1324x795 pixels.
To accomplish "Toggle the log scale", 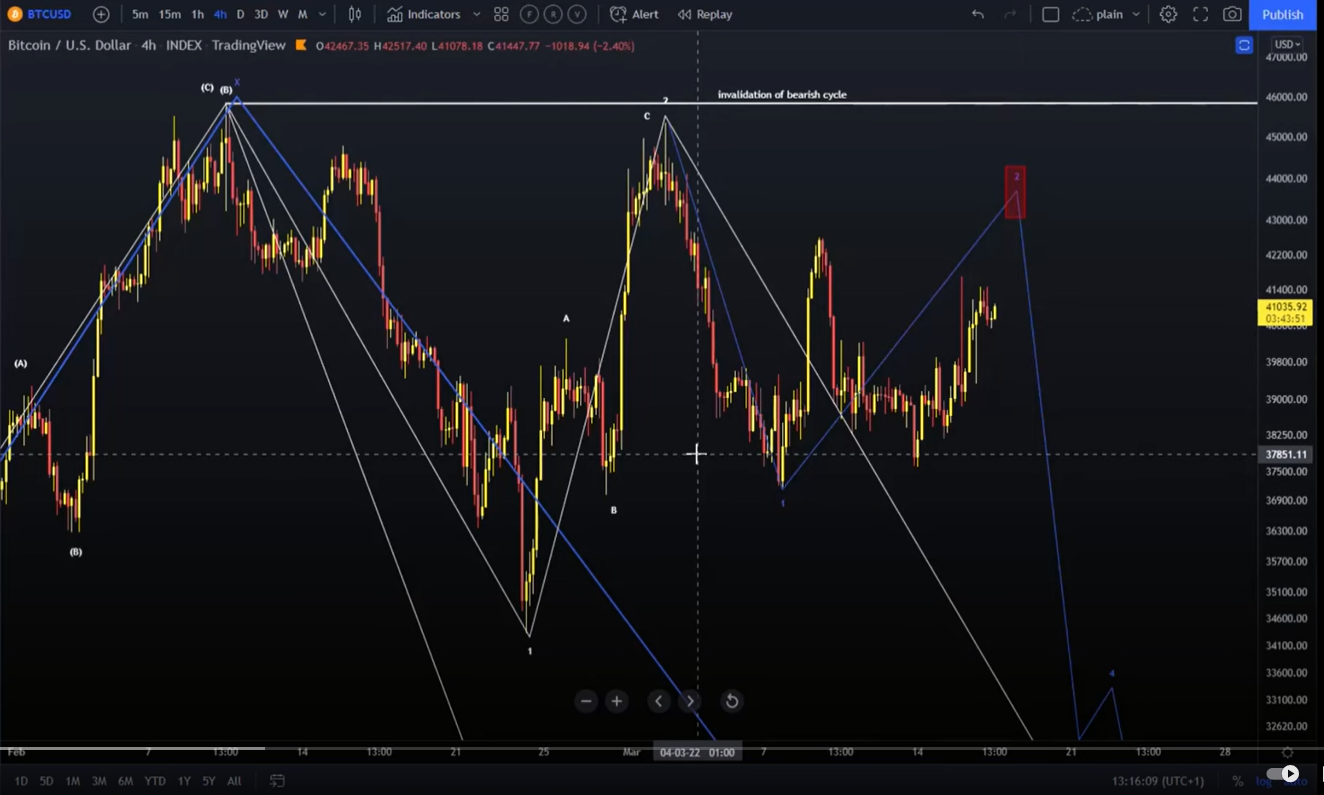I will 1263,781.
